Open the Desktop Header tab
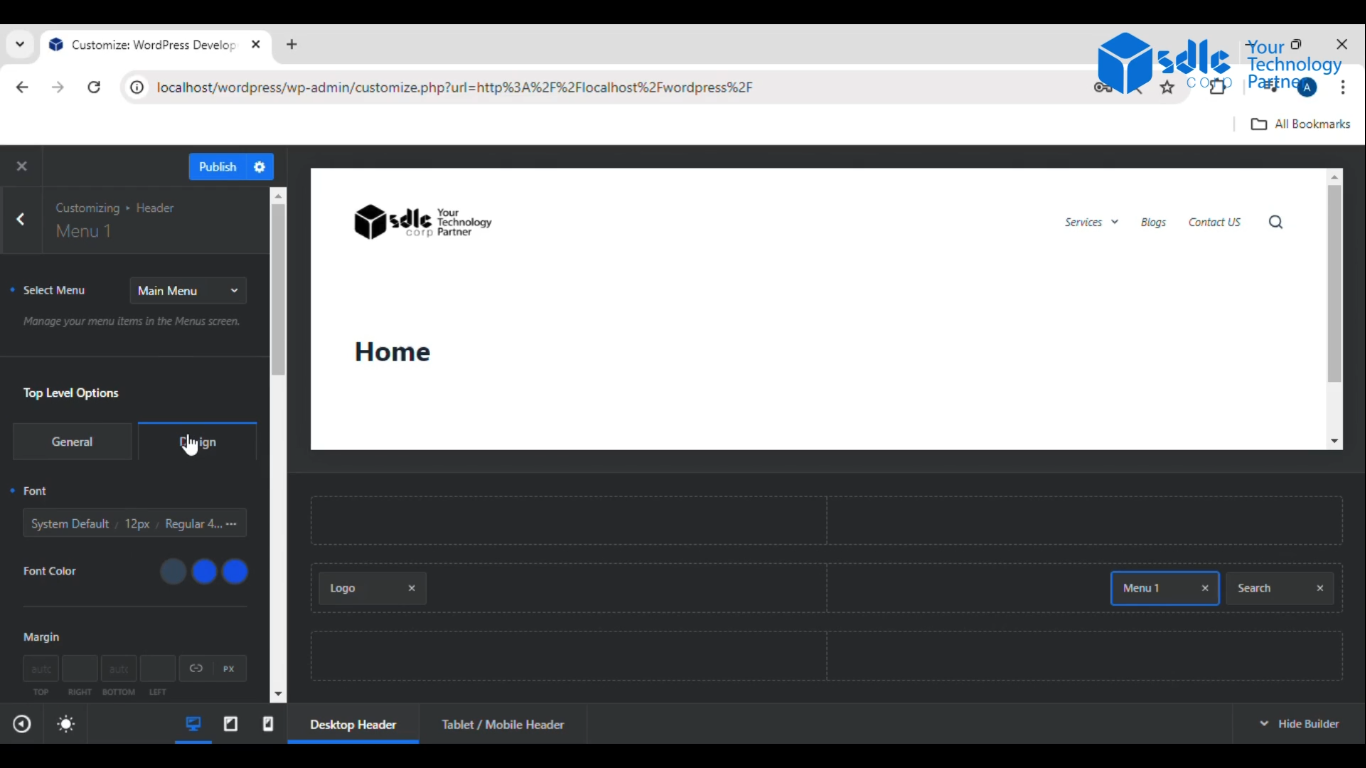Screen dimensions: 1366x768 [x=353, y=724]
